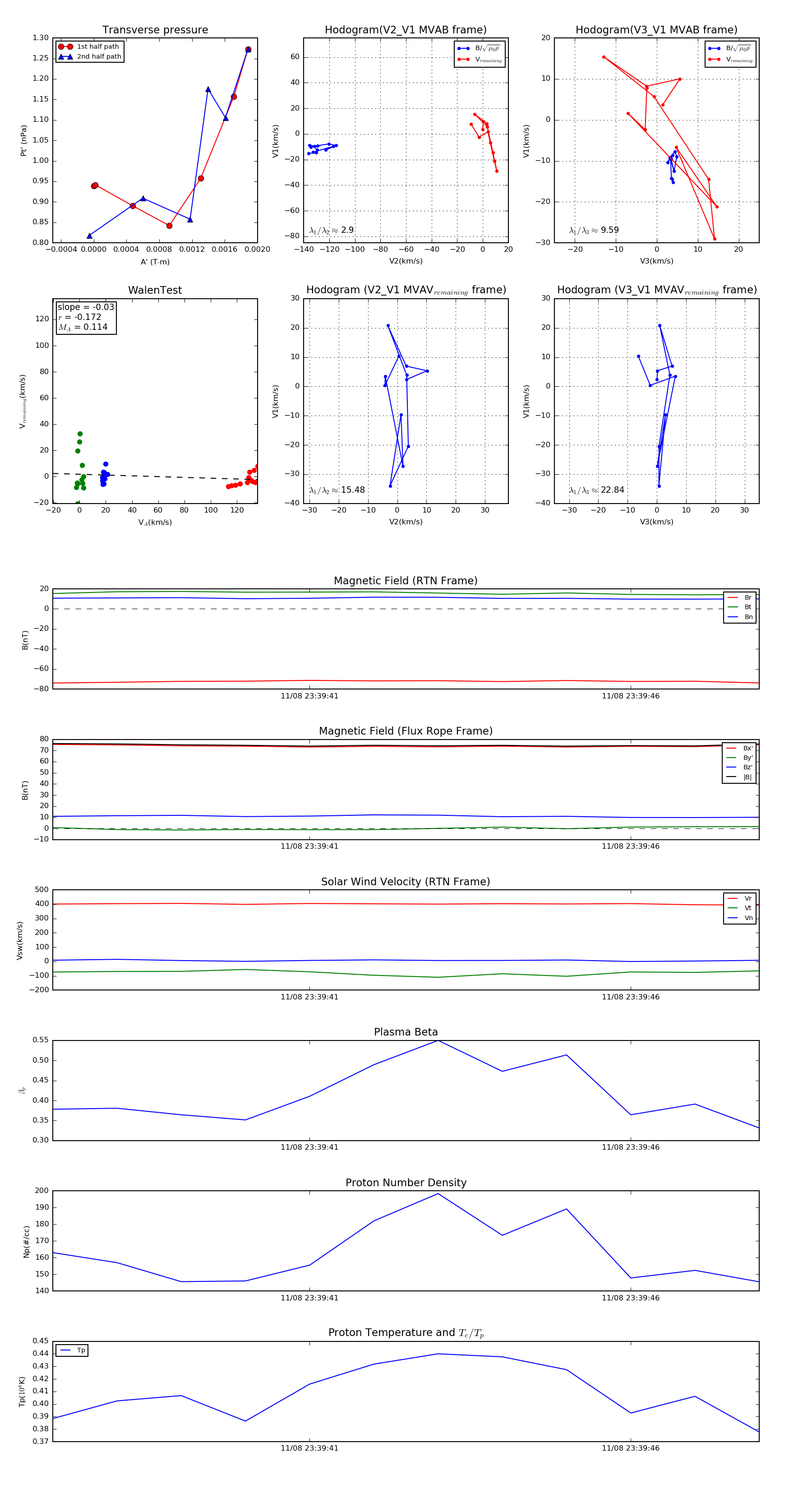812x1489 pixels.
Task: Click the 'Transverse pressure' plot title
Action: 155,30
